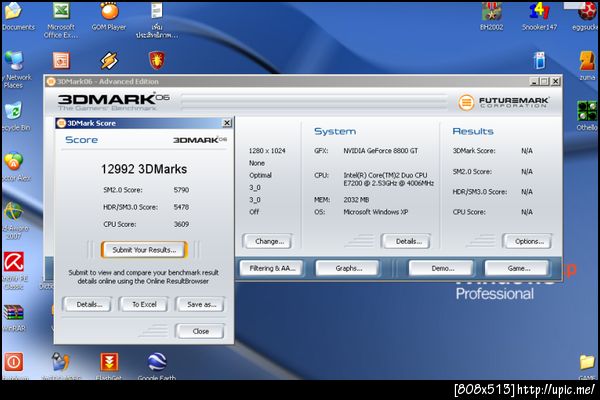
Task: Click the Game... button
Action: tap(518, 268)
